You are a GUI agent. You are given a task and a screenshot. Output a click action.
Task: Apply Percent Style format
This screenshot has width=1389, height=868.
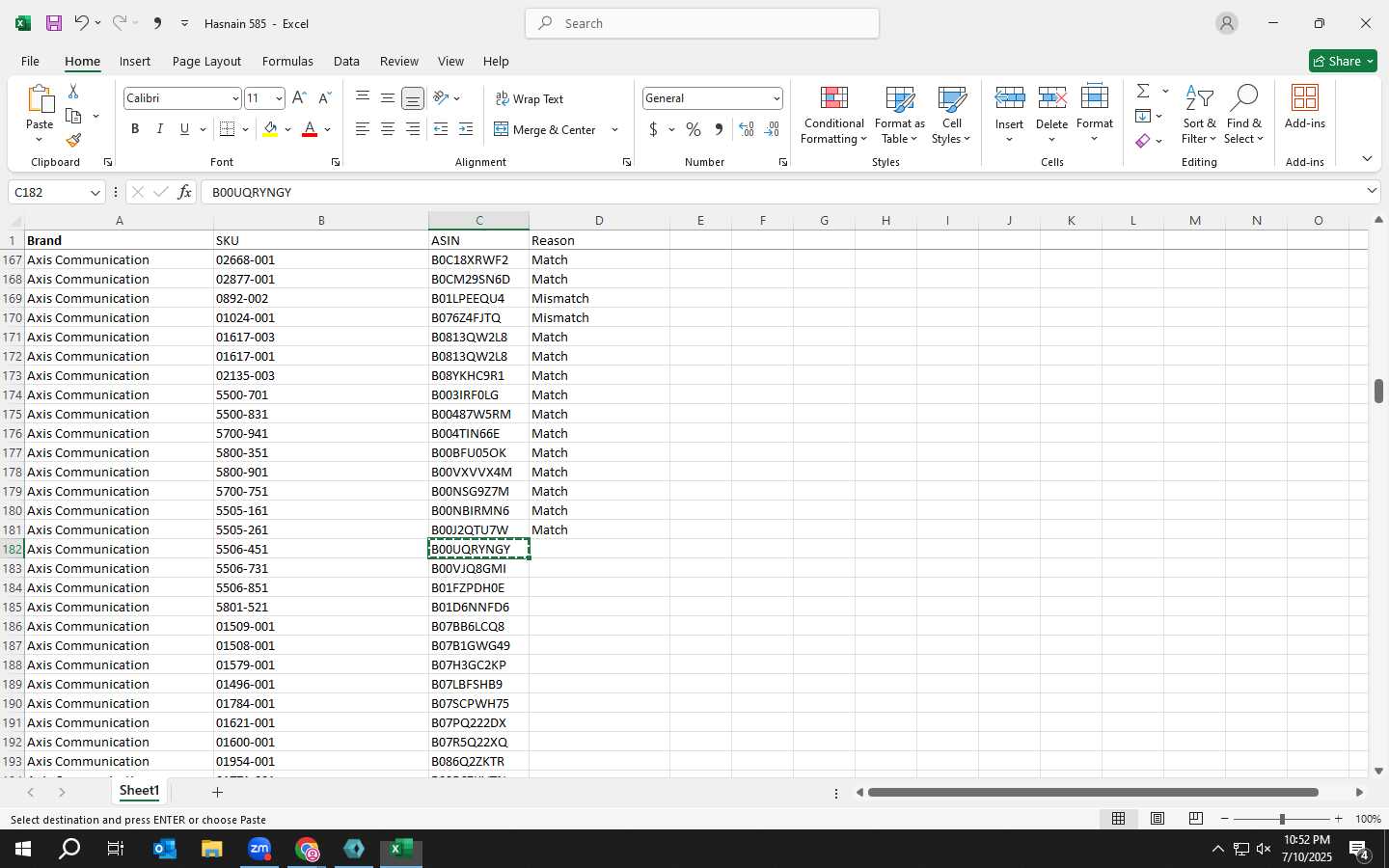(694, 129)
